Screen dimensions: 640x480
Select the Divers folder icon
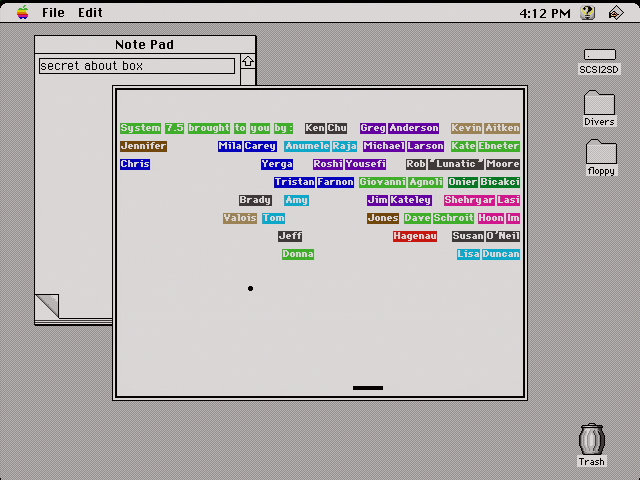pos(599,102)
